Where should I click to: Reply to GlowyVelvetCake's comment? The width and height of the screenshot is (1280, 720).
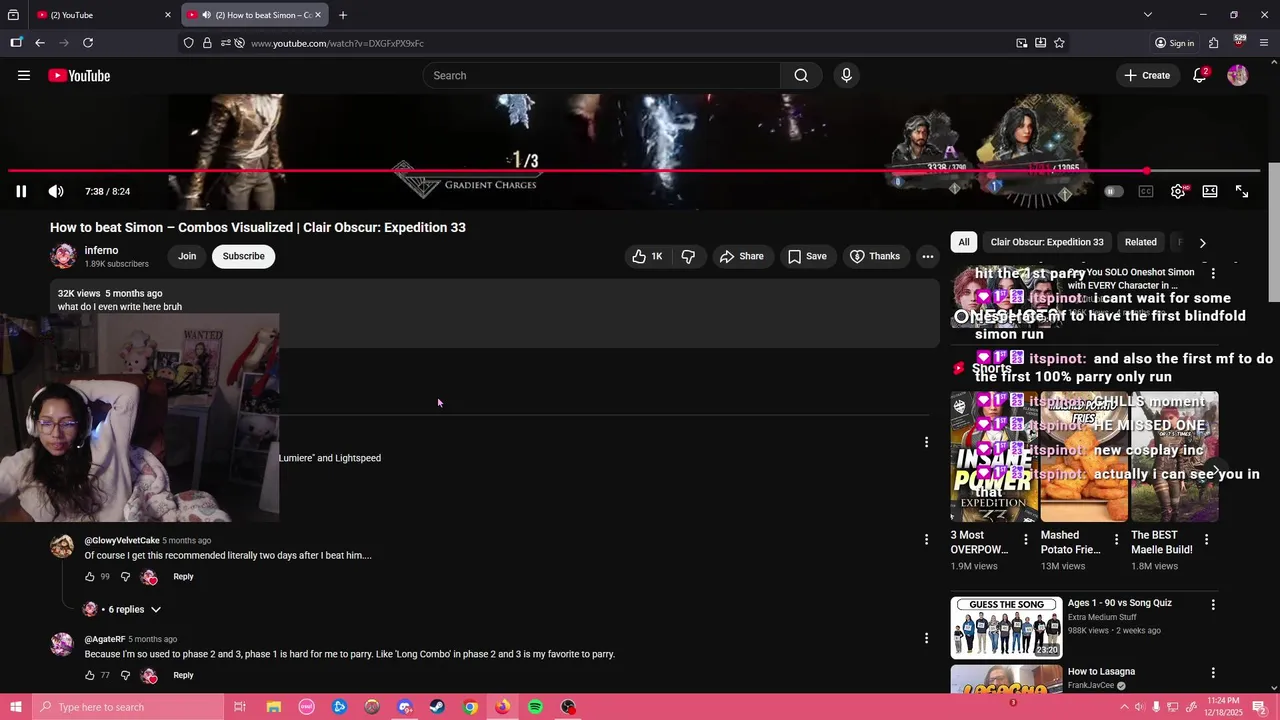183,577
